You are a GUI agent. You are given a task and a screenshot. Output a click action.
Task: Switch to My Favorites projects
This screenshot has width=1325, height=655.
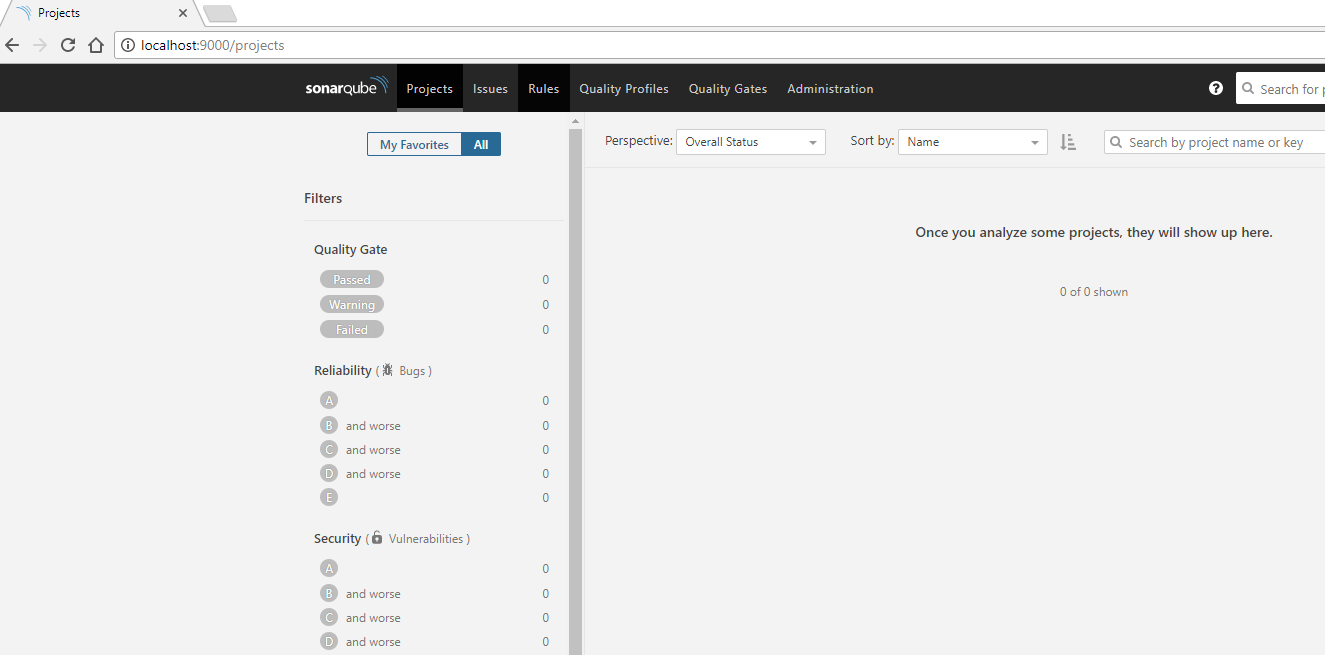(414, 145)
